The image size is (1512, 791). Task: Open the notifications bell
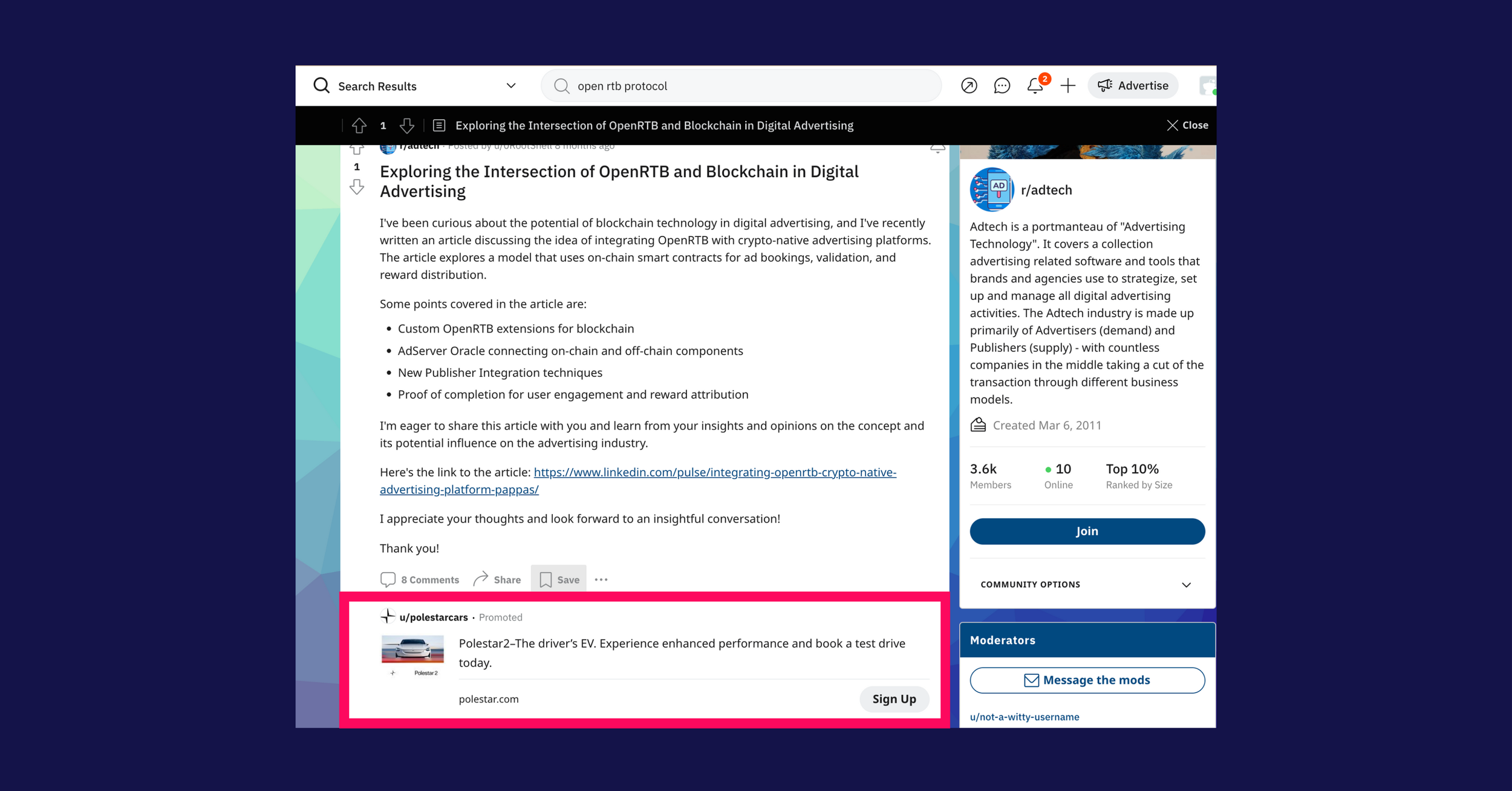click(1035, 86)
